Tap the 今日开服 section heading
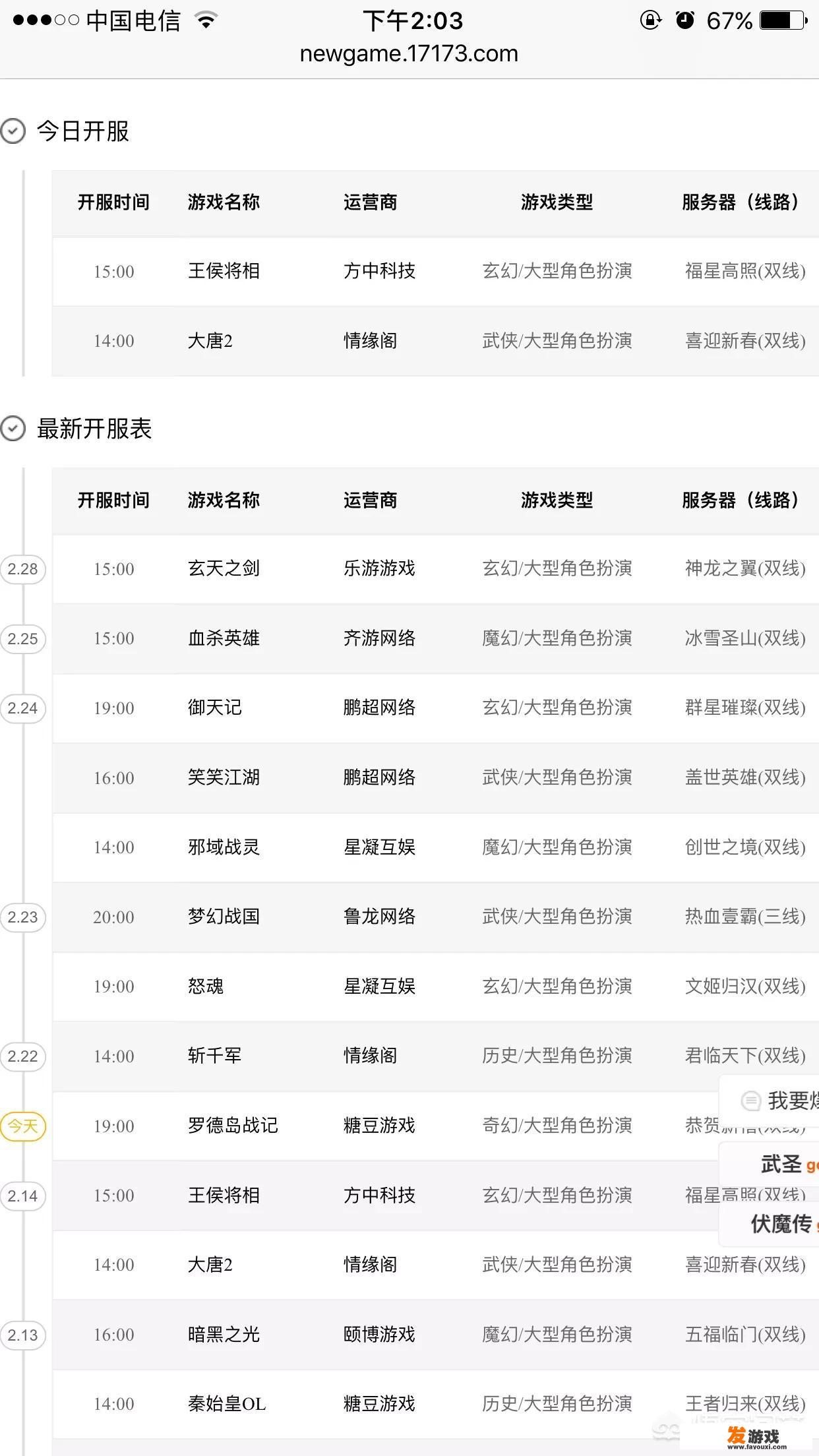This screenshot has width=819, height=1456. [83, 131]
